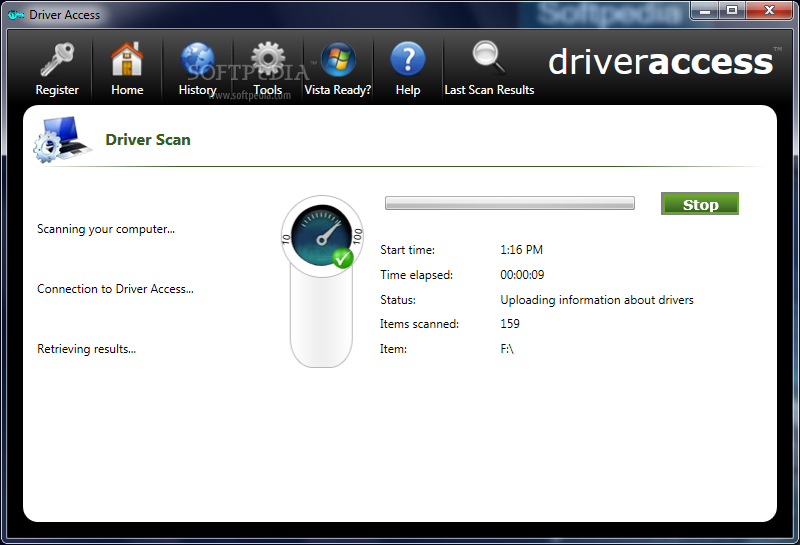Select the Home label in toolbar

pos(127,90)
